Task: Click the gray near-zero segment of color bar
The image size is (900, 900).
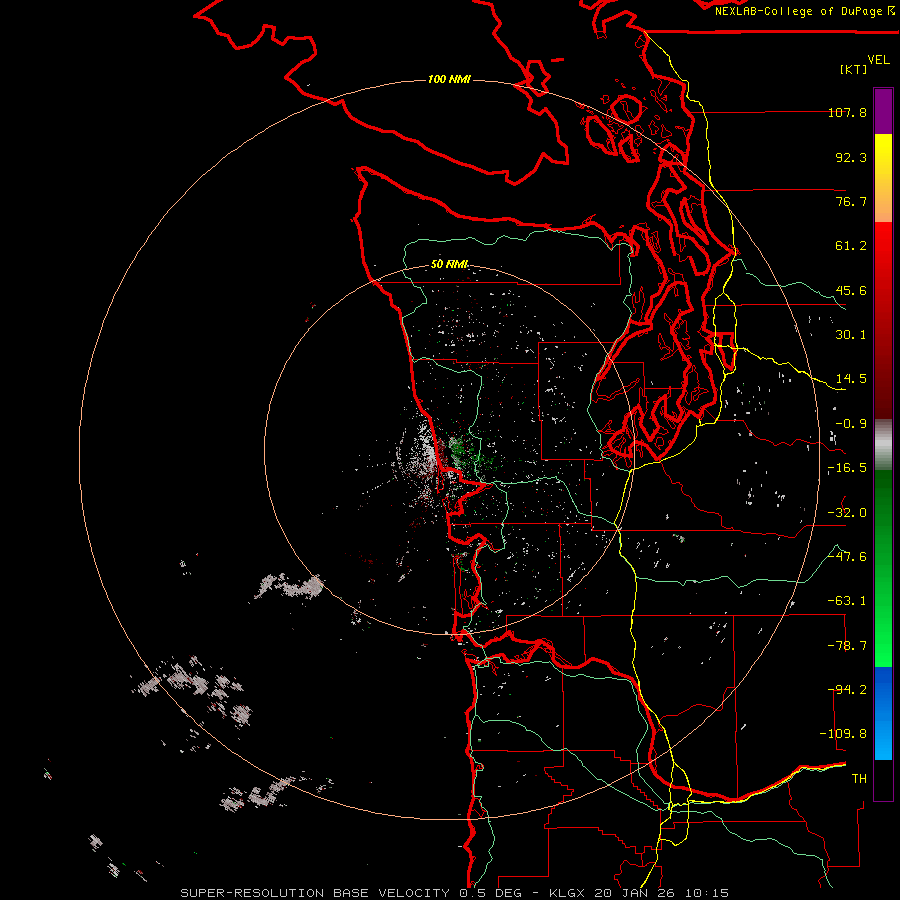Action: coord(883,444)
